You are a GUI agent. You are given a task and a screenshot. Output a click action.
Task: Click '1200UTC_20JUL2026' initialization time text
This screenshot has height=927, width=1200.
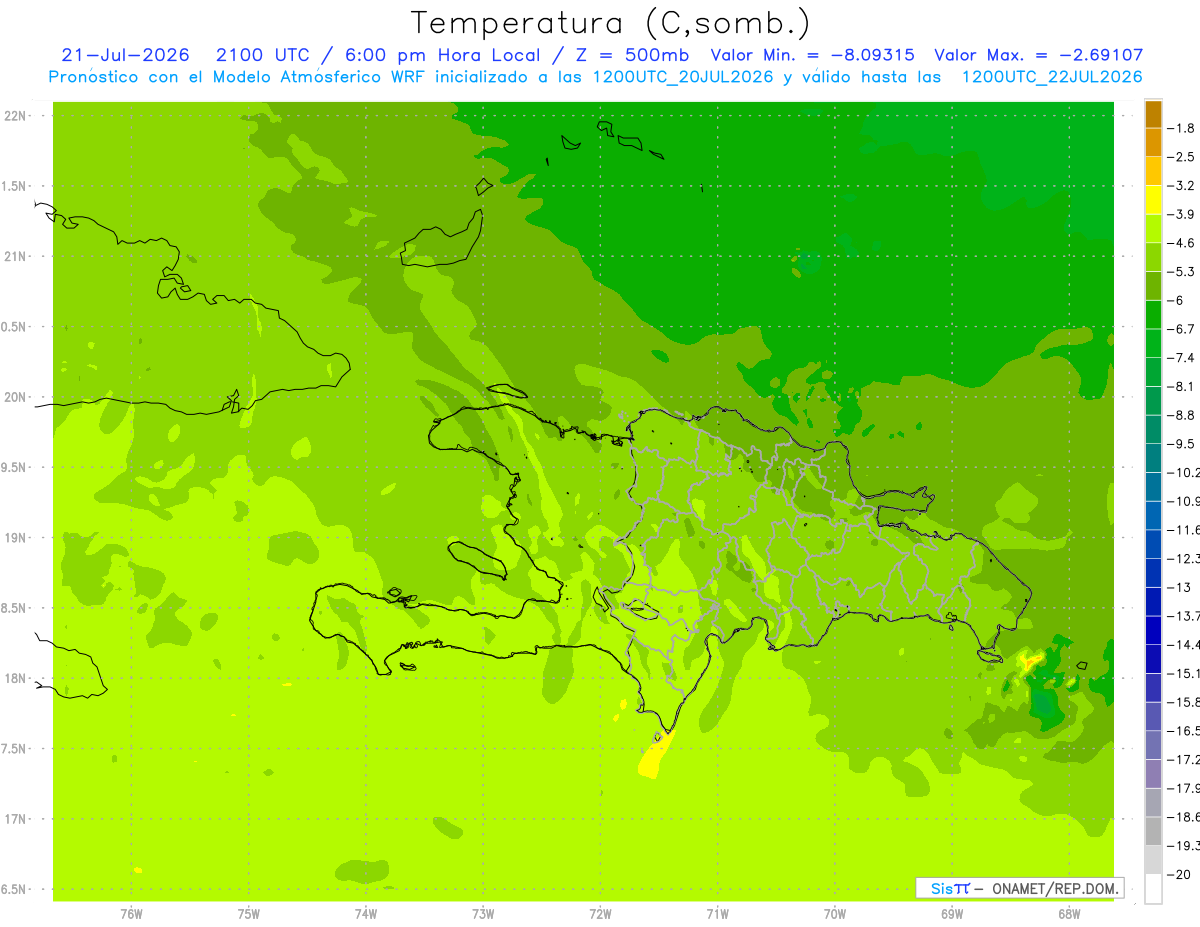[682, 77]
